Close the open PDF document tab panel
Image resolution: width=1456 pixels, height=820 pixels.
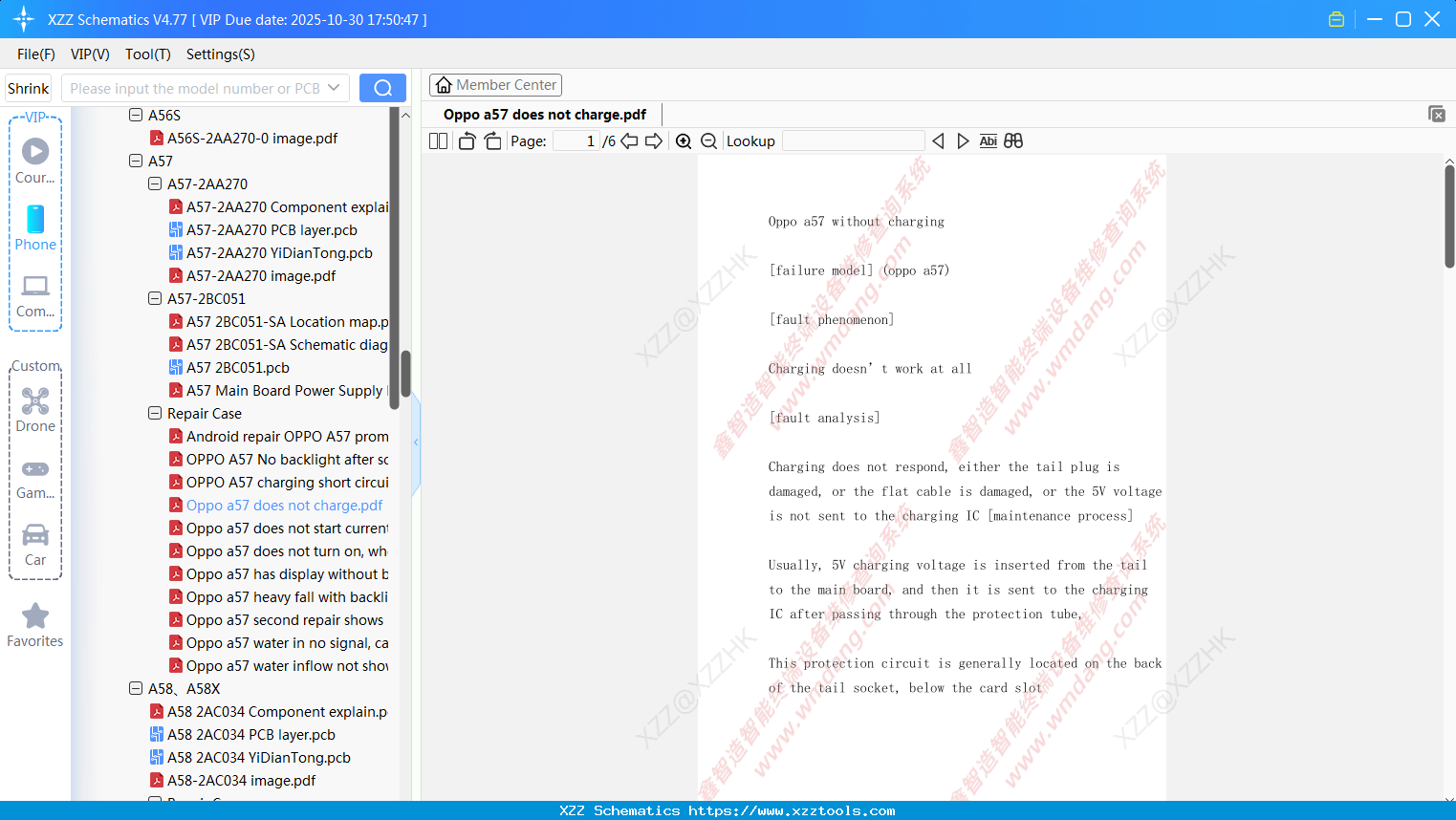click(1437, 114)
